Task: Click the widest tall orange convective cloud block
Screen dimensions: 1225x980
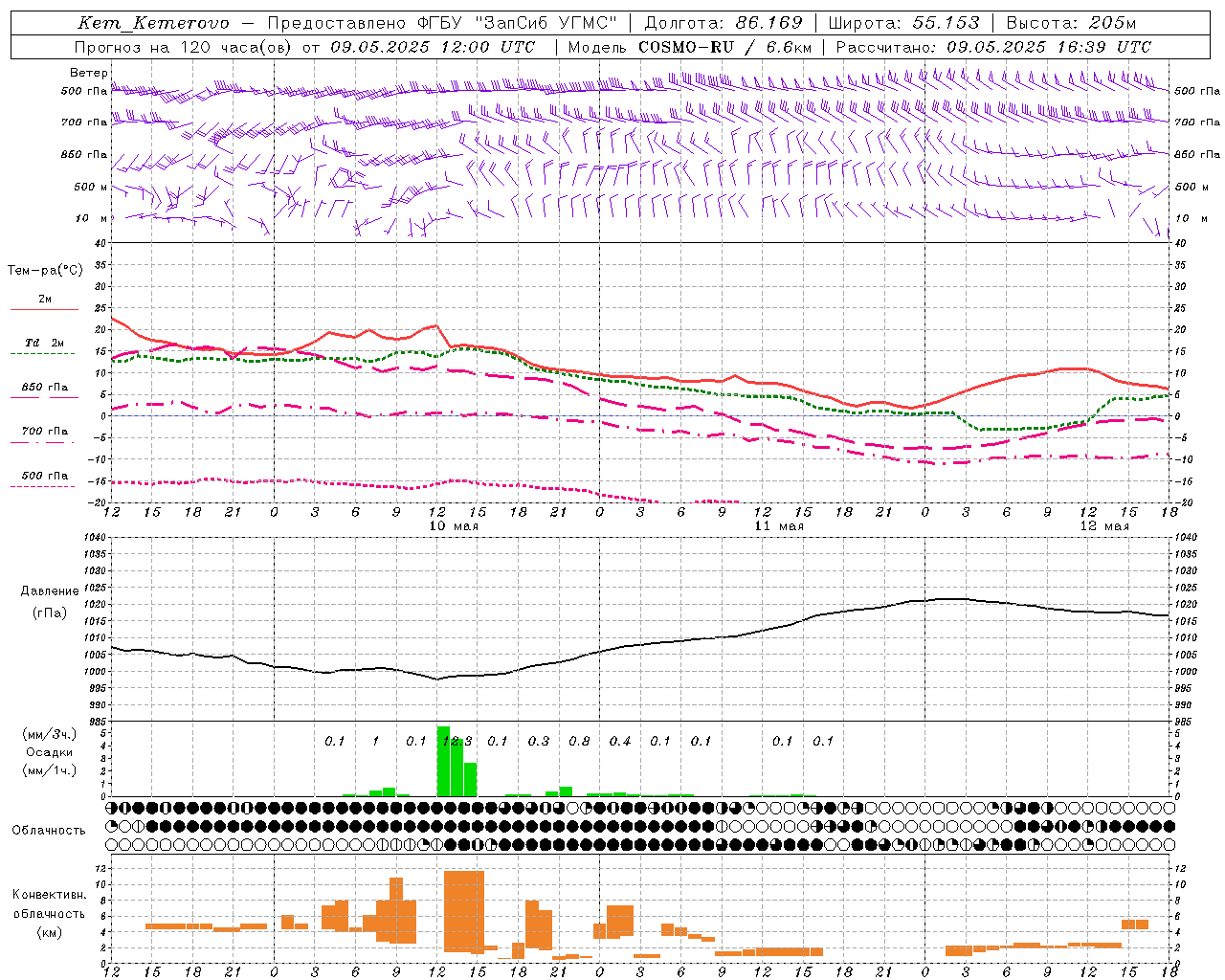Action: click(464, 911)
